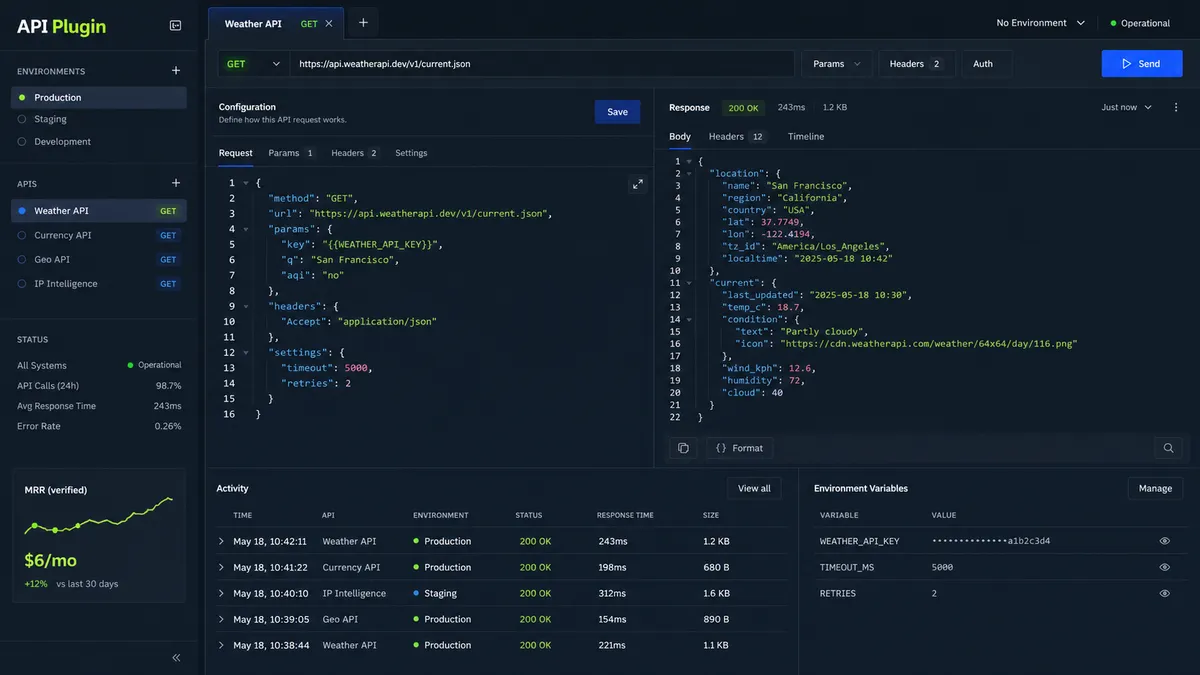Format the response JSON
1200x675 pixels.
point(739,448)
